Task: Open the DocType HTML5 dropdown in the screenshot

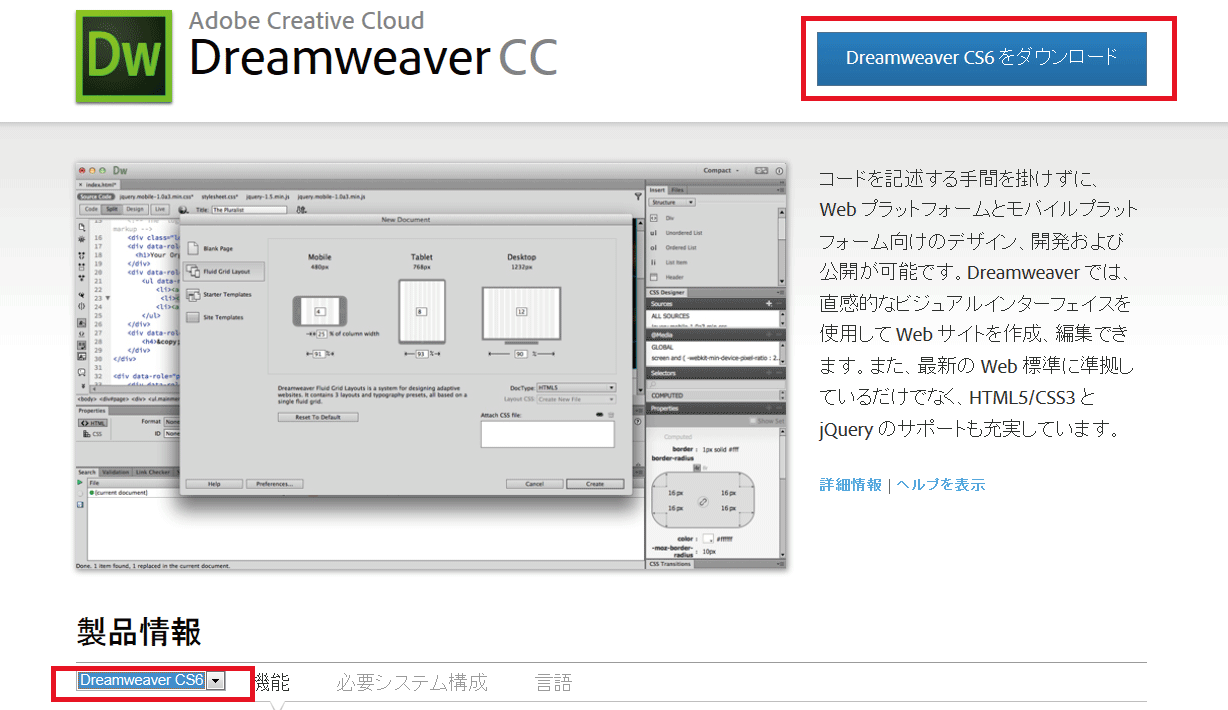Action: (x=576, y=387)
